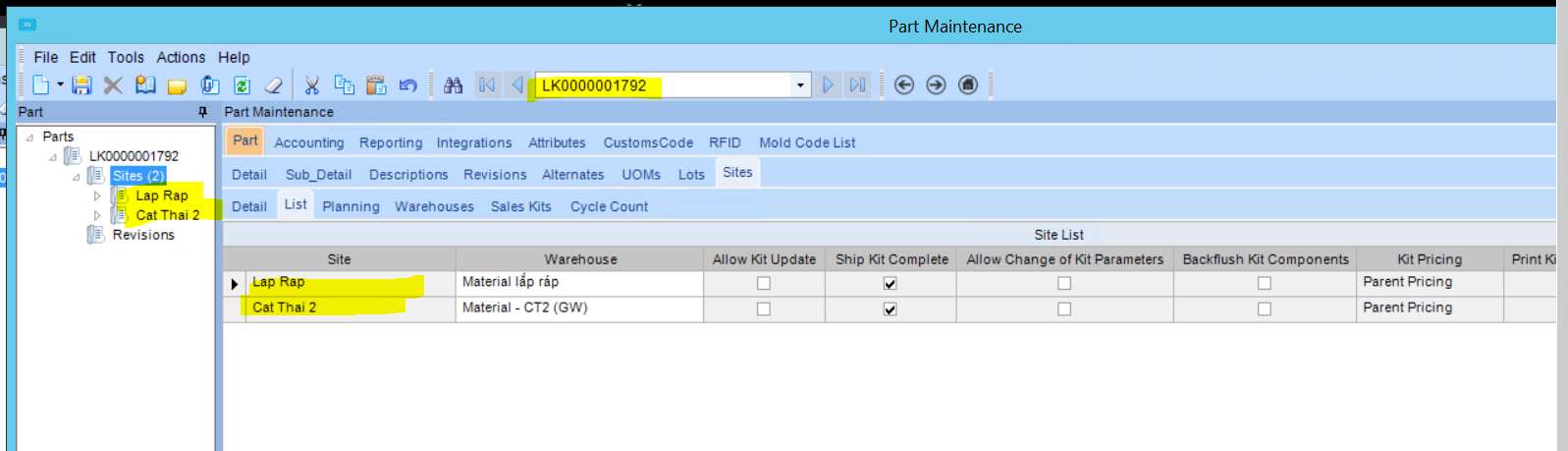Toggle Ship Kit Complete for Cat Thai 2
The image size is (1568, 451).
click(891, 309)
